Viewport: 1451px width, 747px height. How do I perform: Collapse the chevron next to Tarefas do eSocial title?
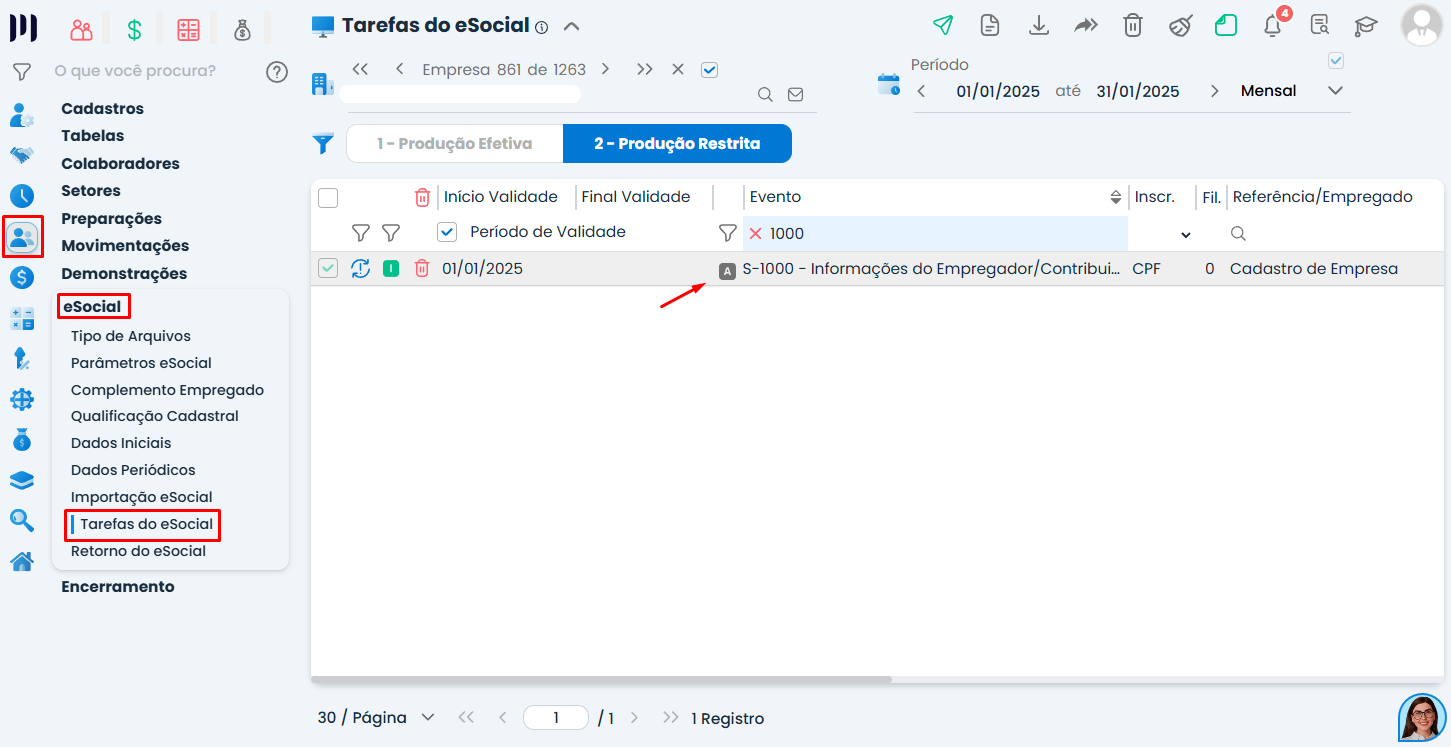(x=571, y=26)
